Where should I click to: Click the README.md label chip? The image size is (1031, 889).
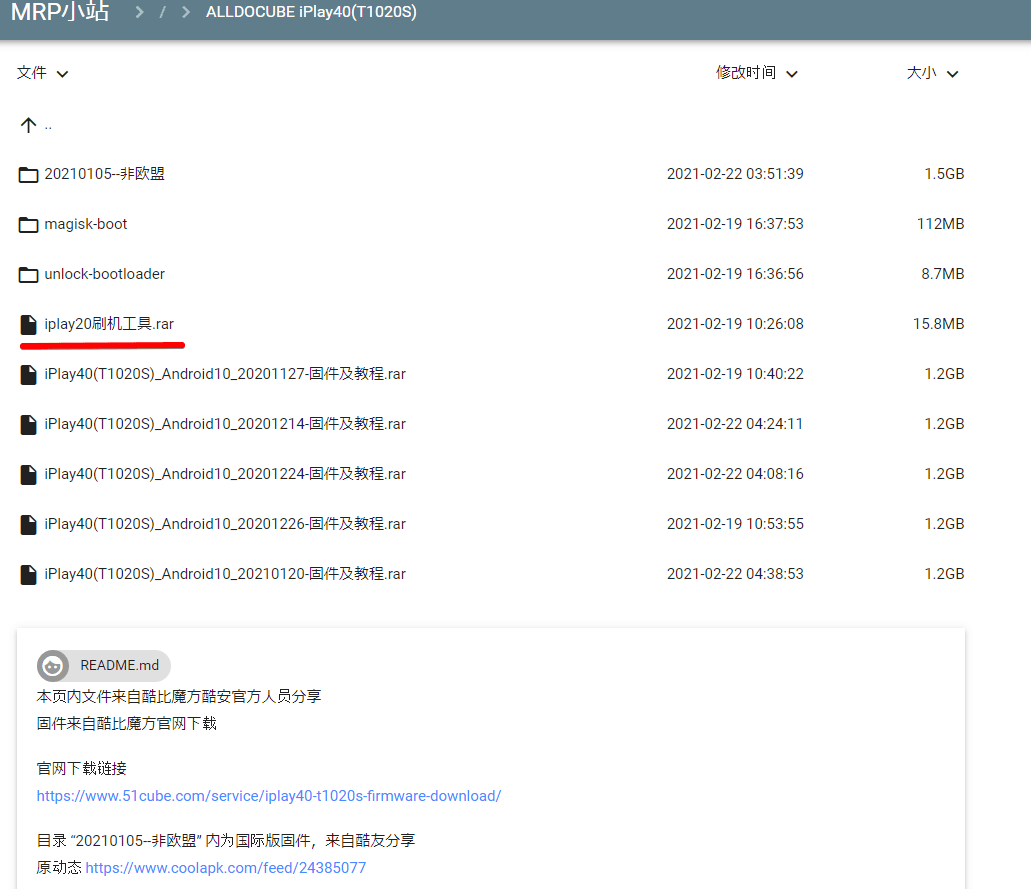pos(119,666)
